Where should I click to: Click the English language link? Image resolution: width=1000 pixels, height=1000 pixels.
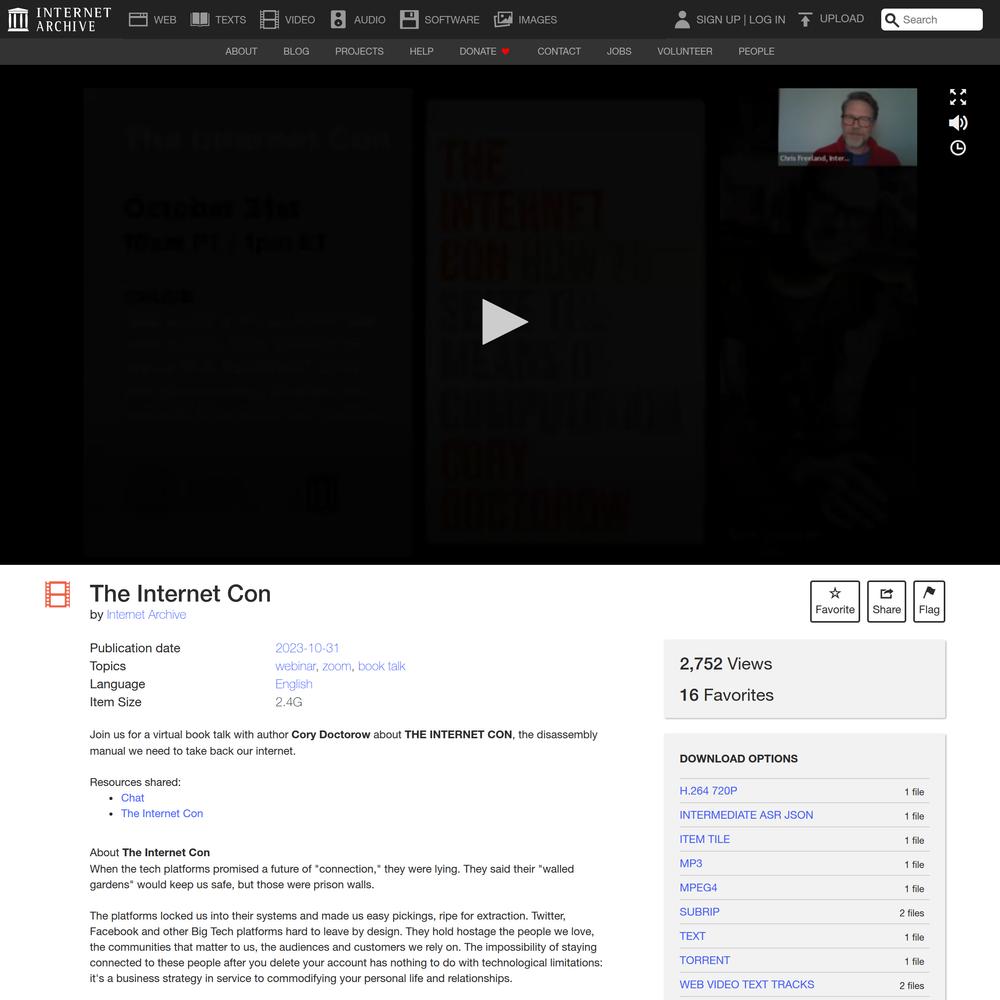click(293, 684)
